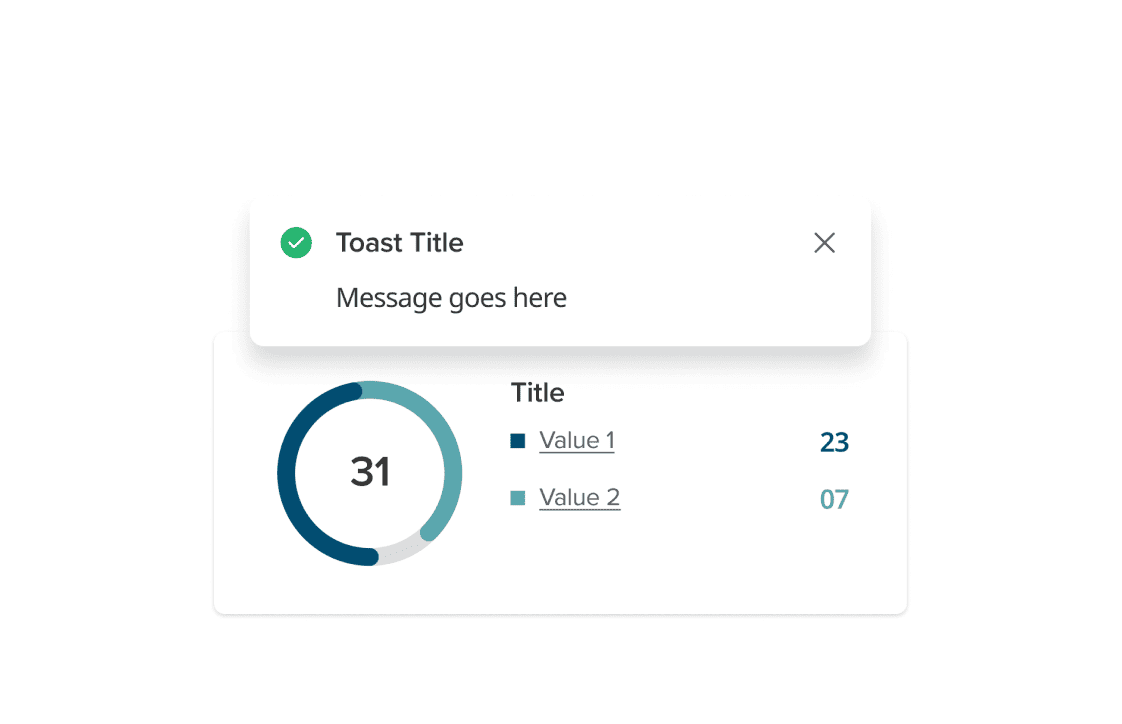The image size is (1122, 724).
Task: Click the dark blue Value 1 legend square
Action: (518, 441)
